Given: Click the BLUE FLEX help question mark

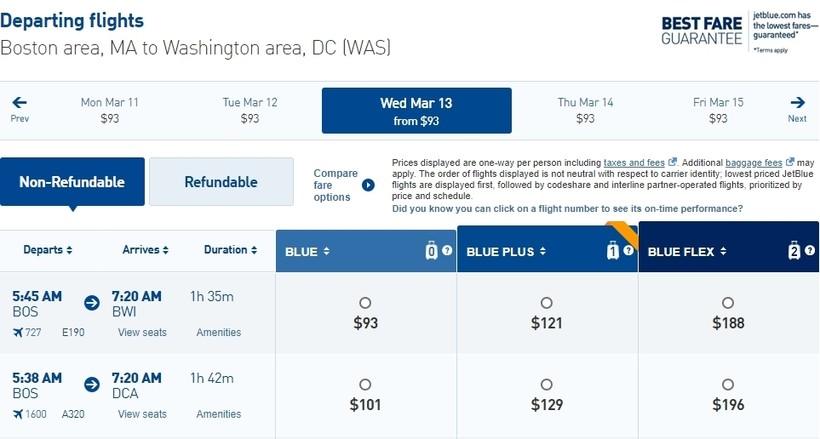Looking at the screenshot, I should click(810, 251).
